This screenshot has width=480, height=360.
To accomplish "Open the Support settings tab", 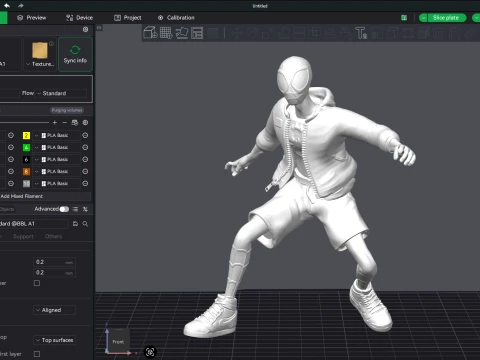I will point(23,236).
